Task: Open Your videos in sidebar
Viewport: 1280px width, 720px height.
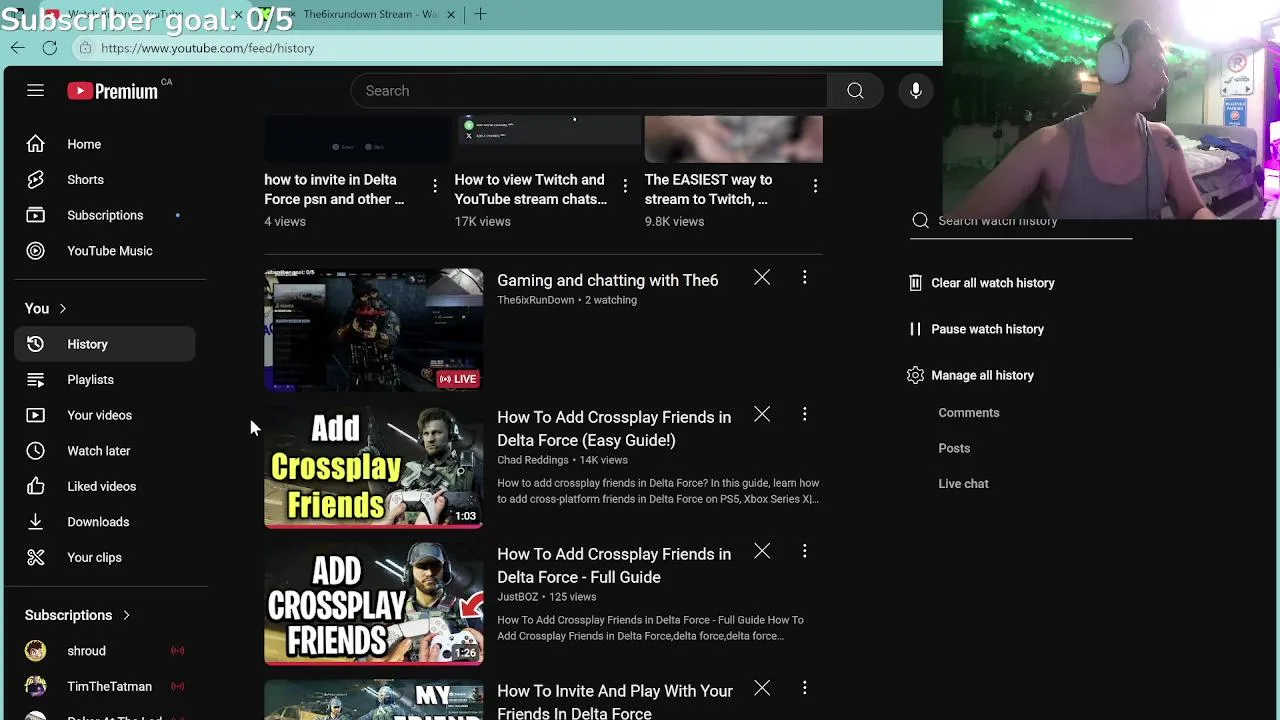Action: click(105, 415)
